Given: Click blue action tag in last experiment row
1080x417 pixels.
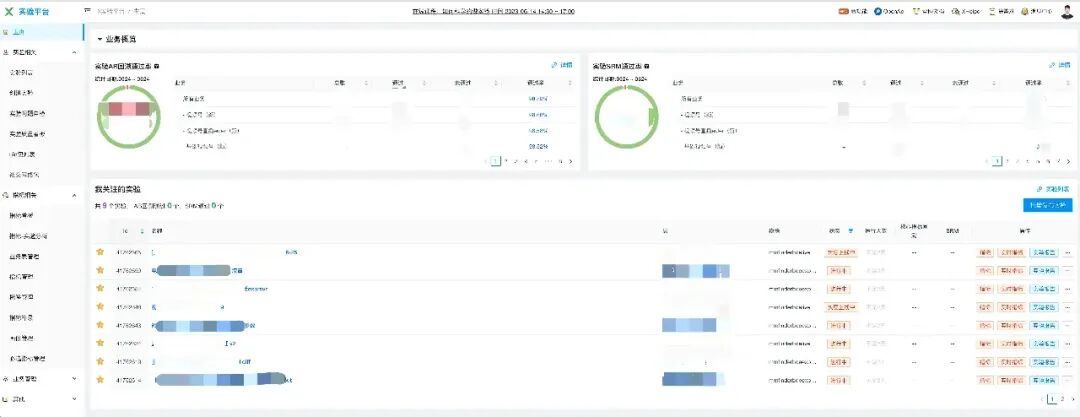Looking at the screenshot, I should (x=1043, y=380).
